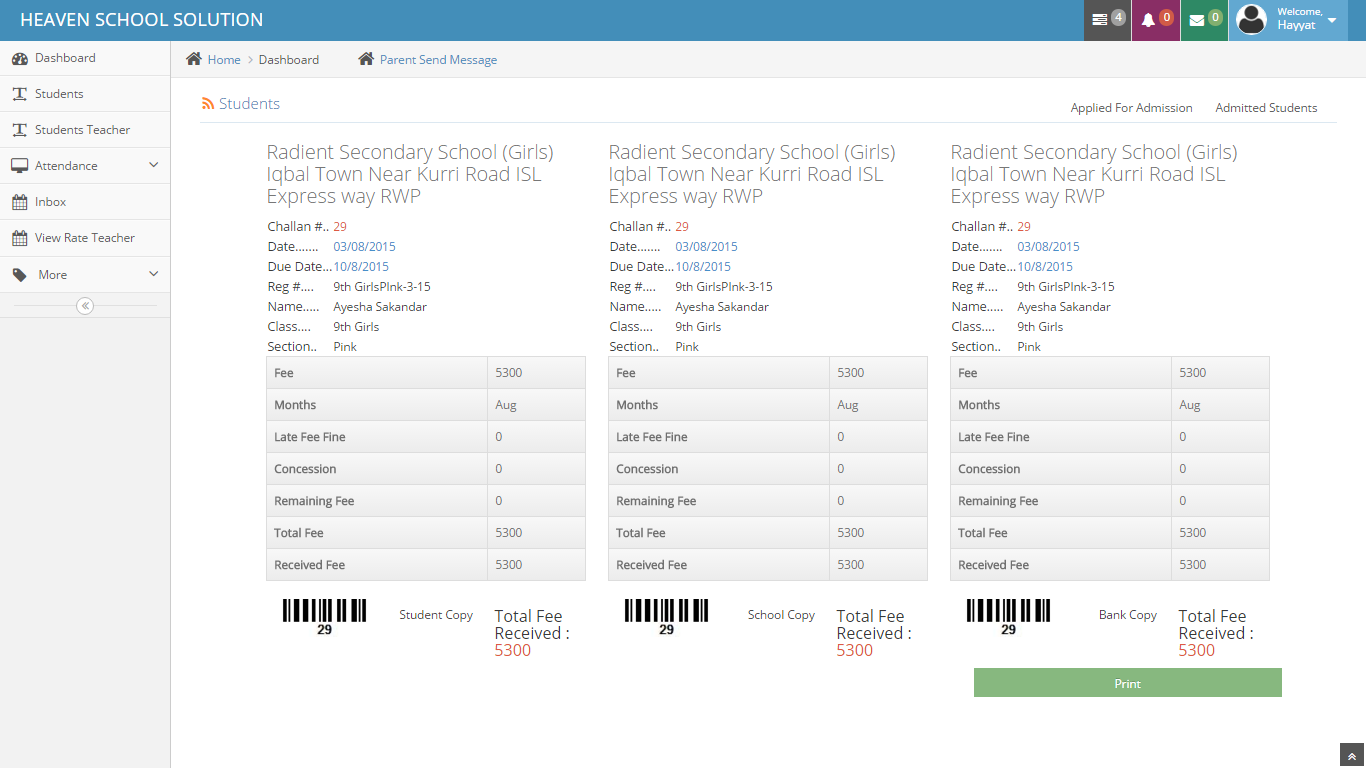This screenshot has height=768, width=1366.
Task: Click the Dashboard gauge icon in sidebar
Action: (x=19, y=58)
